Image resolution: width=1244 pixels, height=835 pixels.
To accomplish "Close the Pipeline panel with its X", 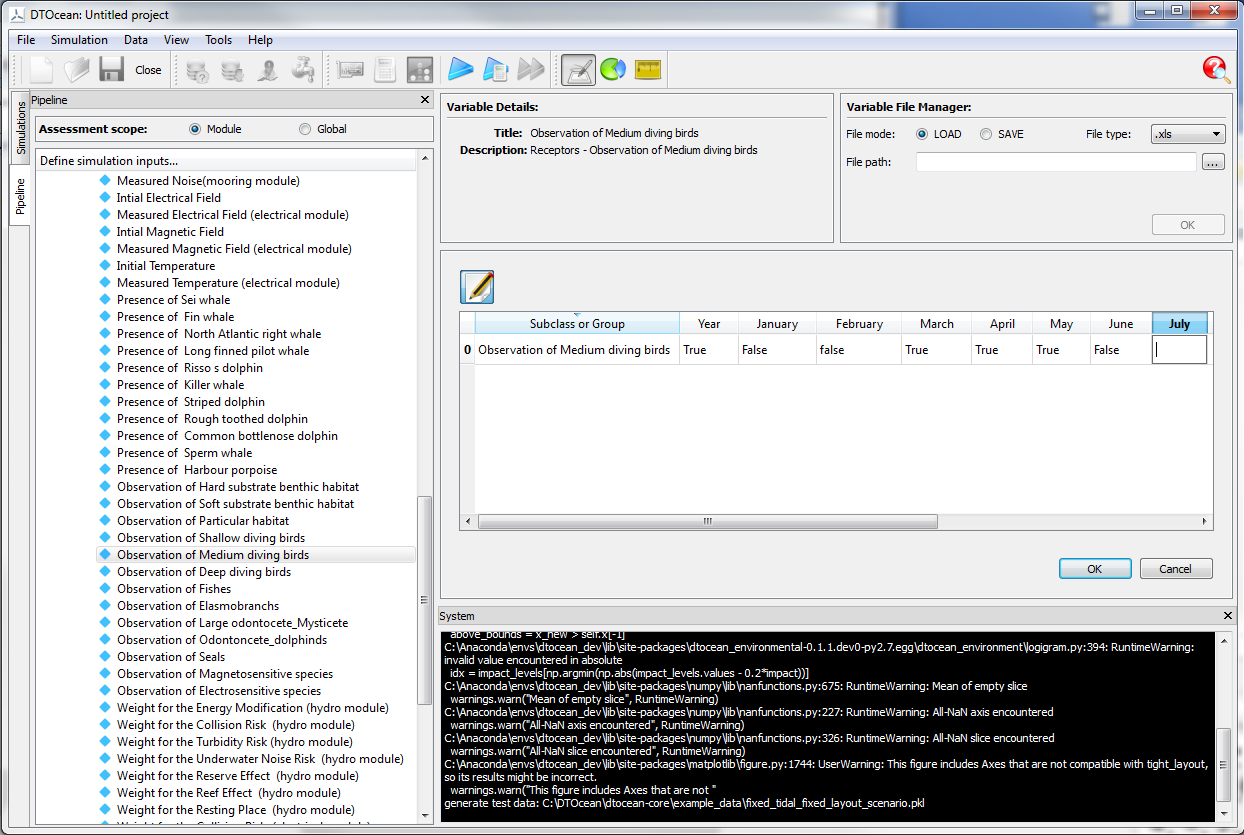I will pos(425,99).
